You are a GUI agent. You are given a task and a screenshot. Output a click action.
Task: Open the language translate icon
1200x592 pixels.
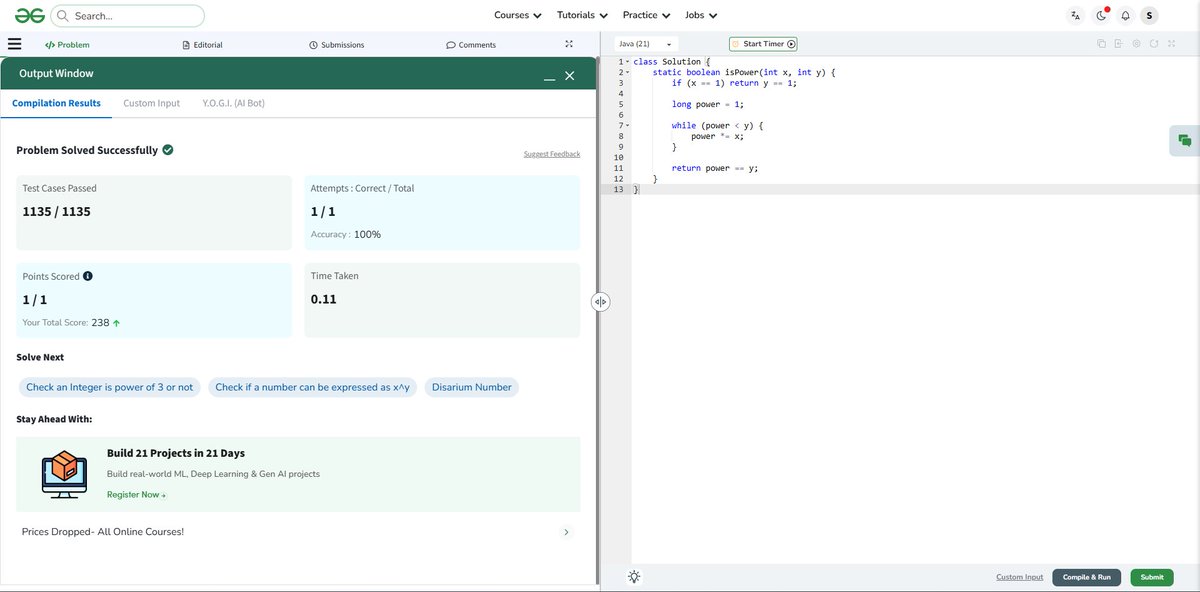coord(1075,15)
